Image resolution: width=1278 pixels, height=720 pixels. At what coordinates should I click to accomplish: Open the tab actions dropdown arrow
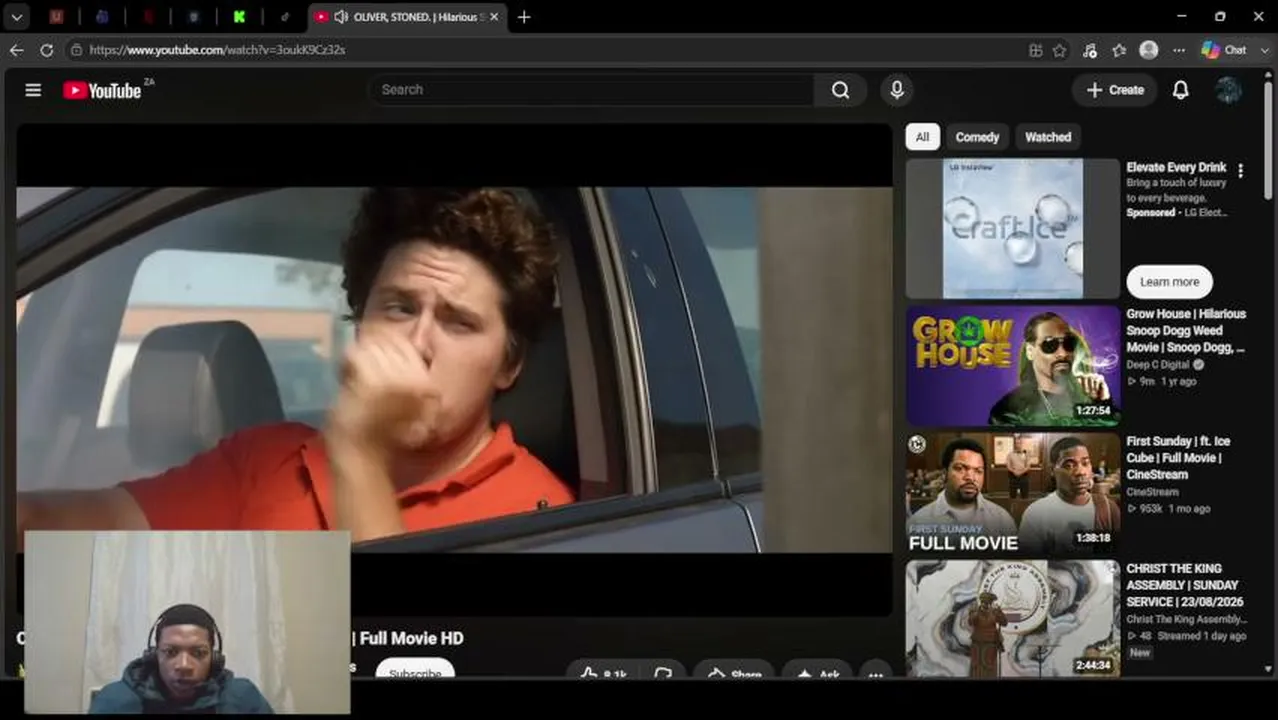tap(17, 17)
